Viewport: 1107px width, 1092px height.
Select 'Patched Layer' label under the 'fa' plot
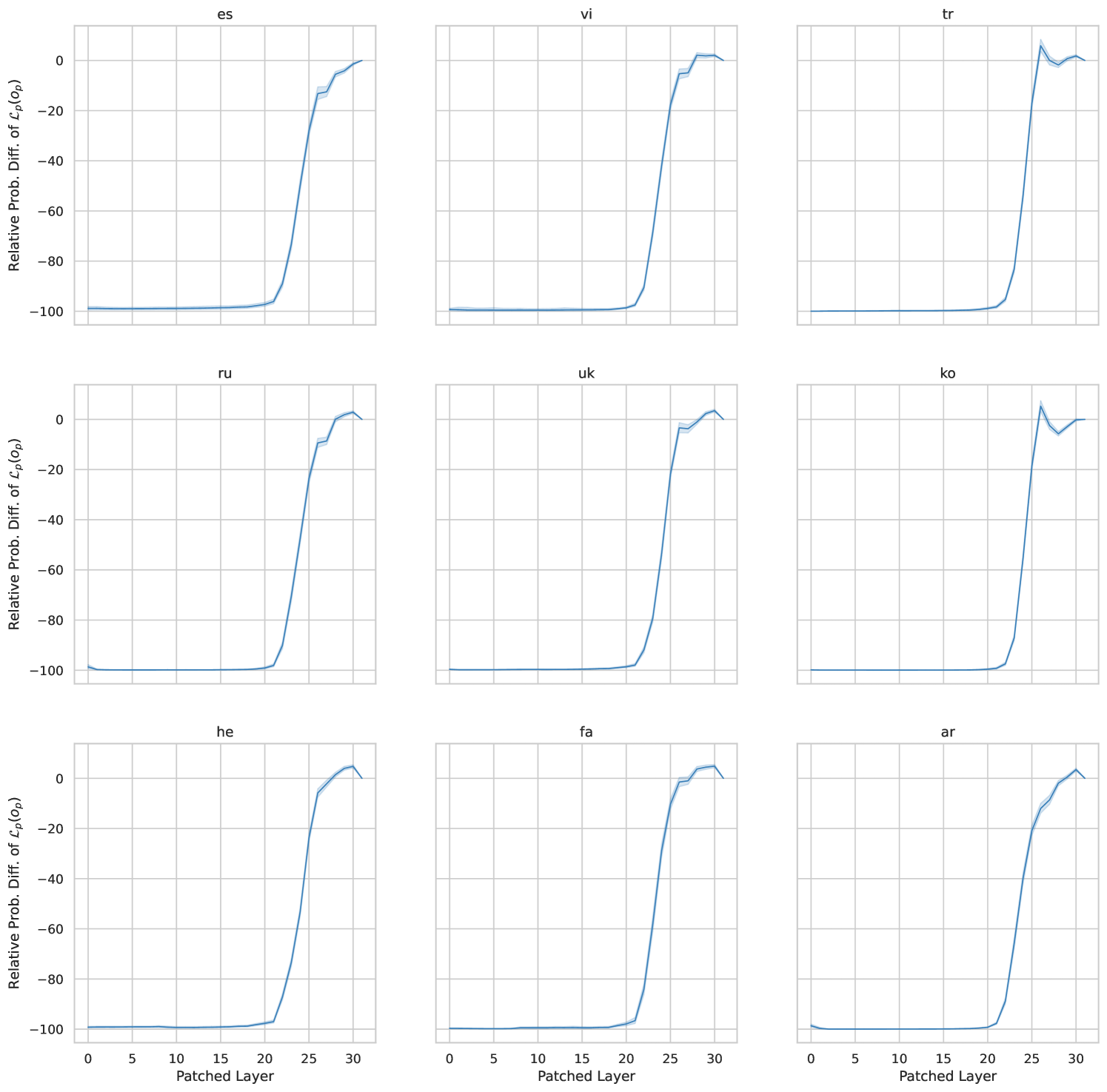click(x=586, y=1076)
